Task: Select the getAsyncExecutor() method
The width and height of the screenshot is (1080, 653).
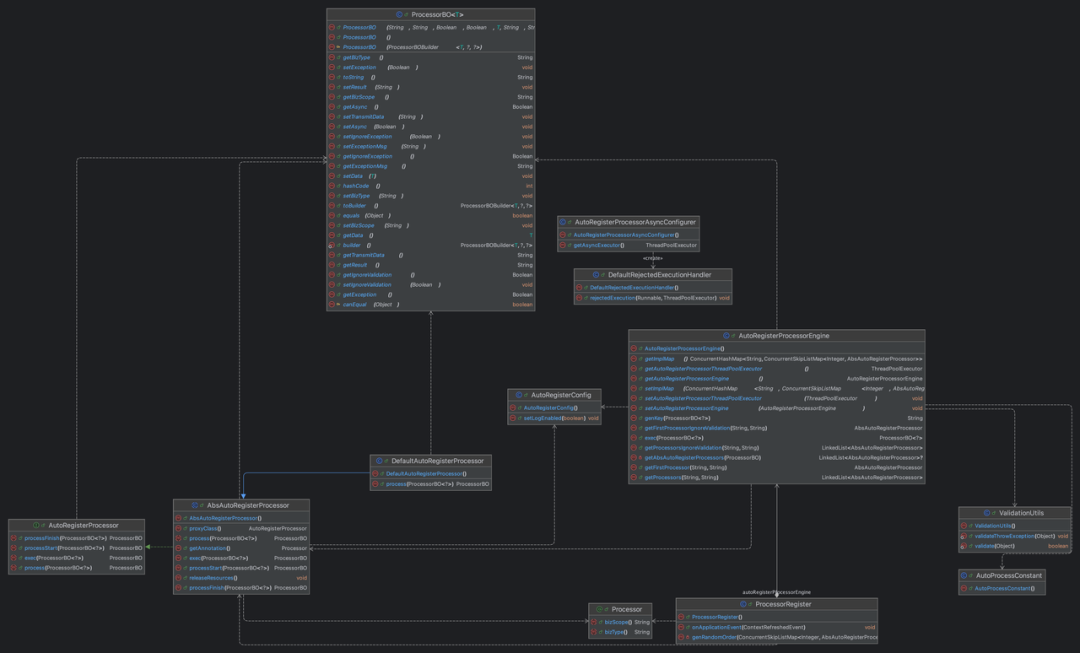Action: (628, 245)
